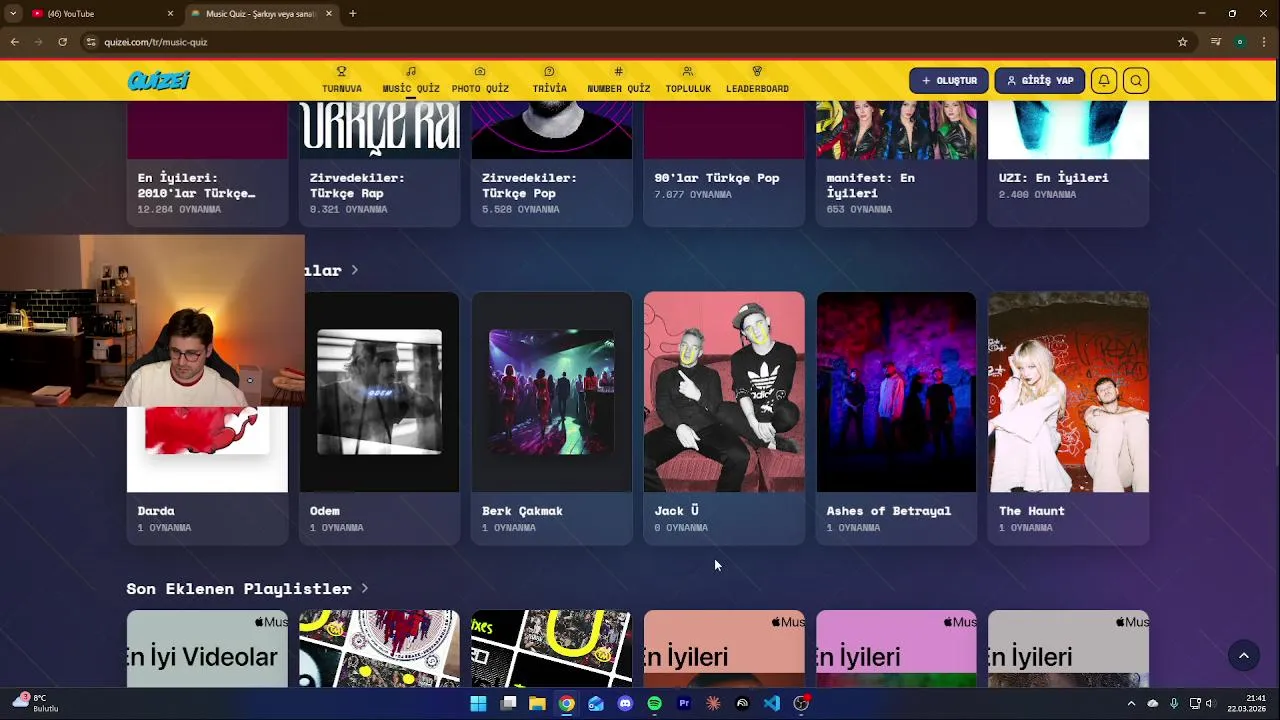Open the Odem quiz card
Image resolution: width=1280 pixels, height=720 pixels.
coord(379,418)
